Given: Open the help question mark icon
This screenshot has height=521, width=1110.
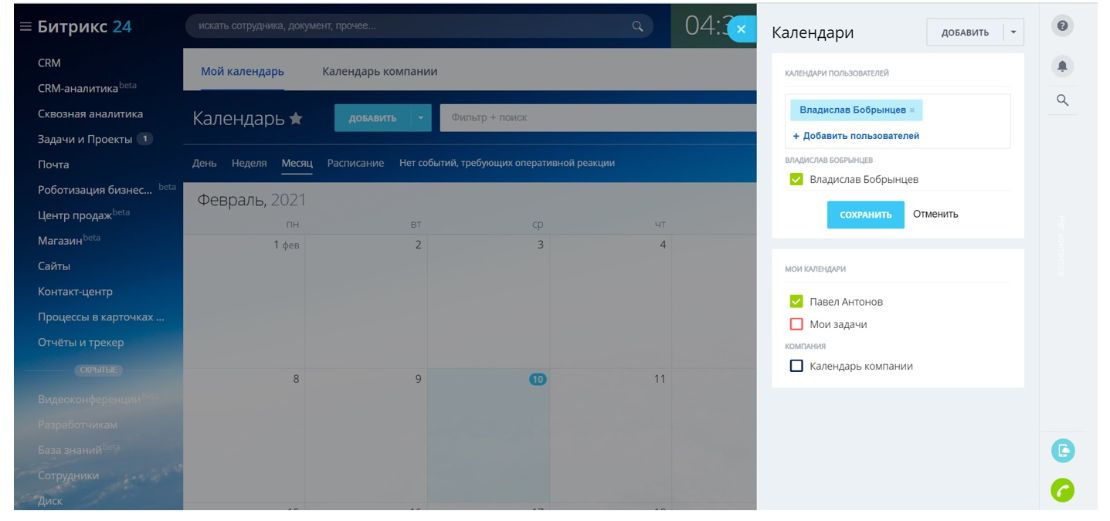Looking at the screenshot, I should point(1064,27).
